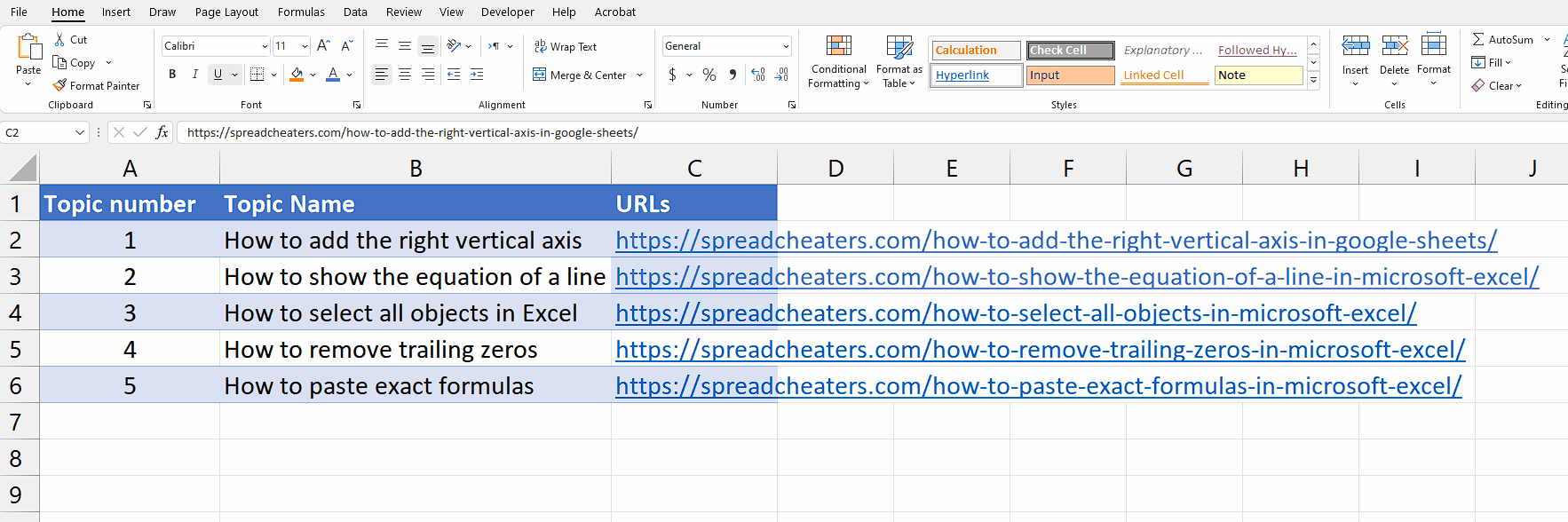Open Conditional Formatting in Styles group
The height and width of the screenshot is (522, 1568).
click(x=838, y=61)
